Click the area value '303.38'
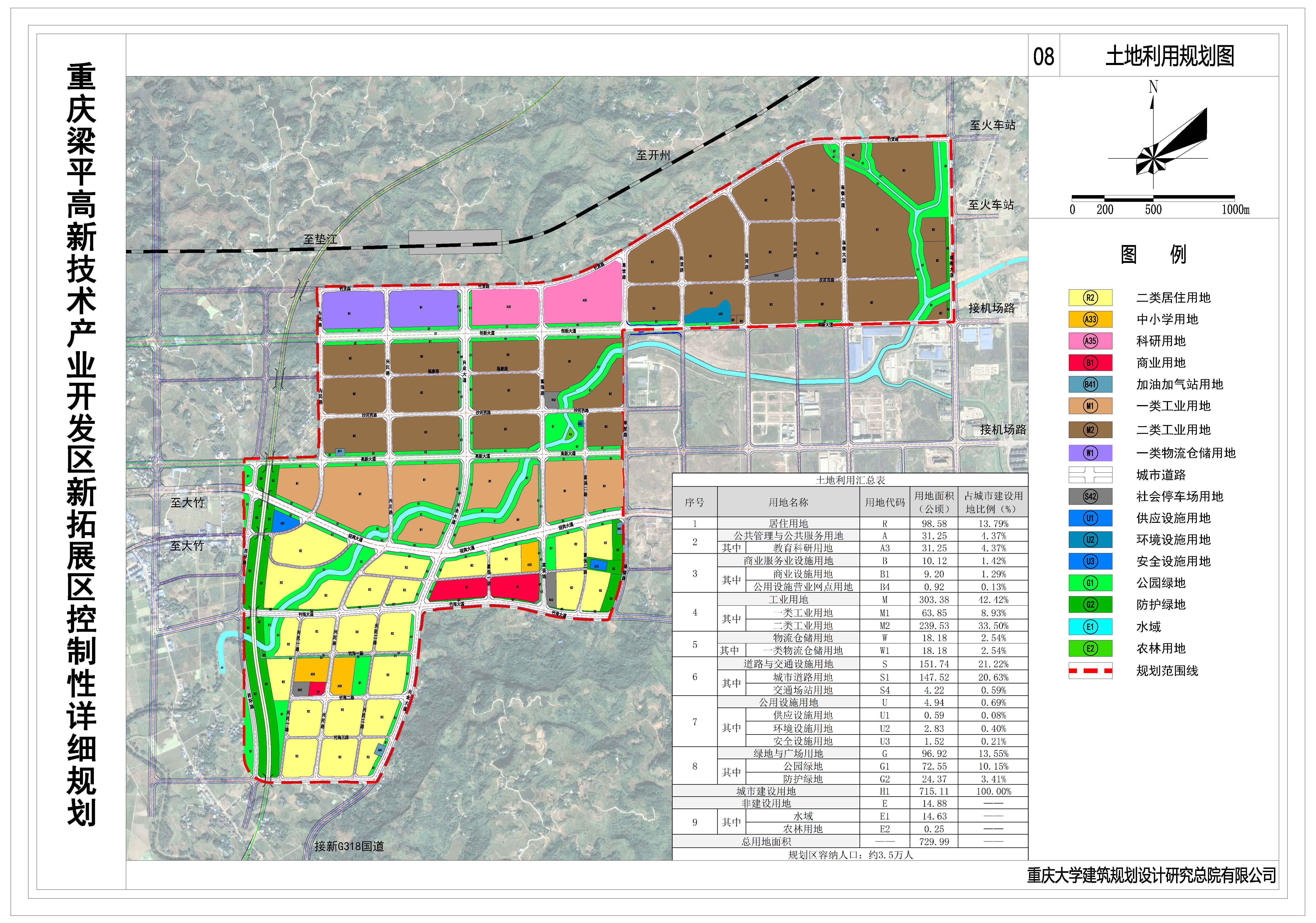The image size is (1316, 923). coord(934,600)
